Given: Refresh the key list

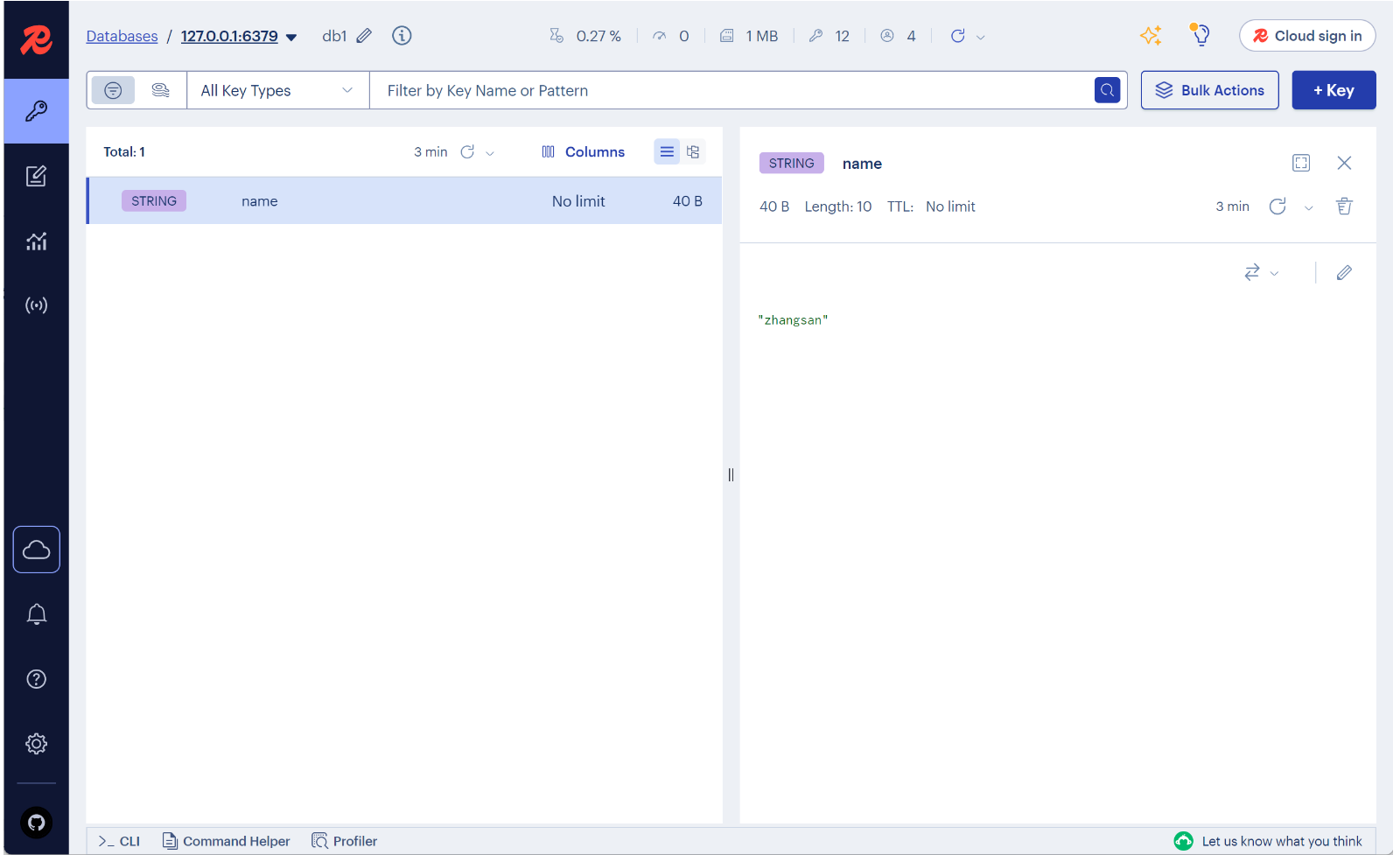Looking at the screenshot, I should coord(467,152).
